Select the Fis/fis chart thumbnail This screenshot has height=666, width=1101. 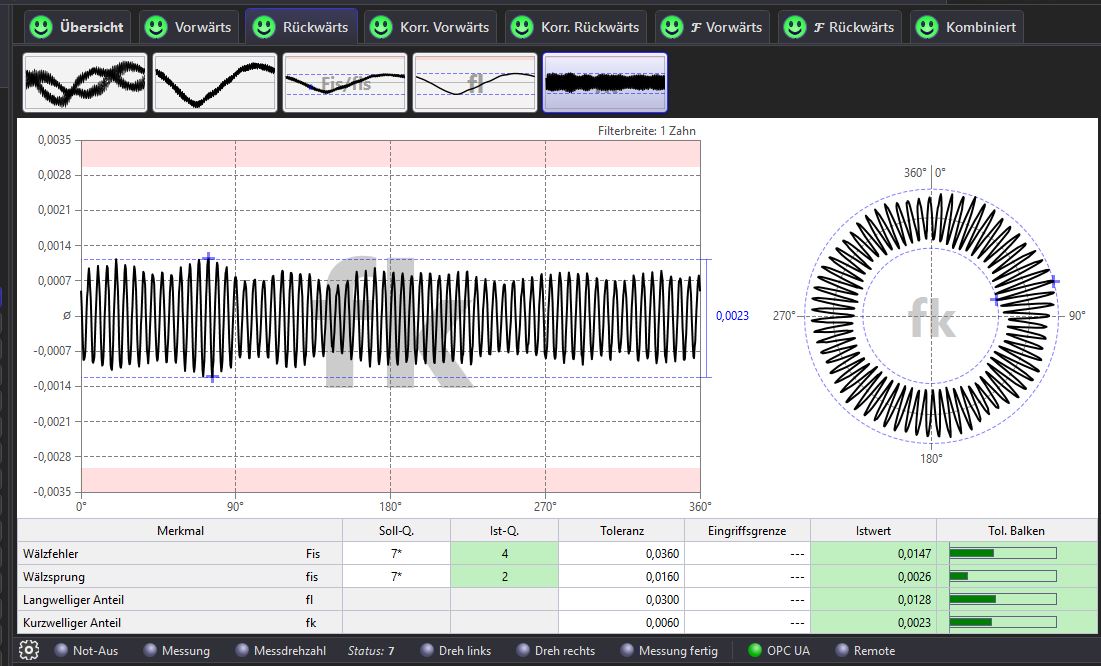coord(345,82)
